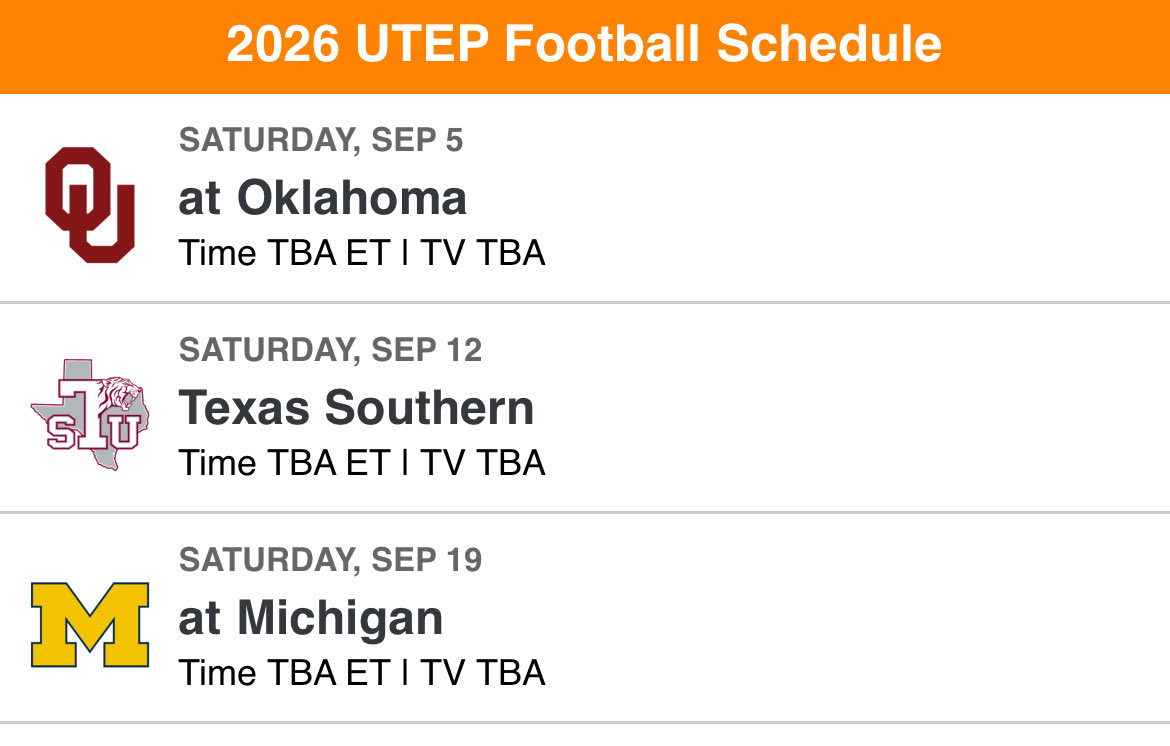Click 'Time TBA ET' under Texas Southern game
Viewport: 1170px width, 746px height.
point(283,463)
